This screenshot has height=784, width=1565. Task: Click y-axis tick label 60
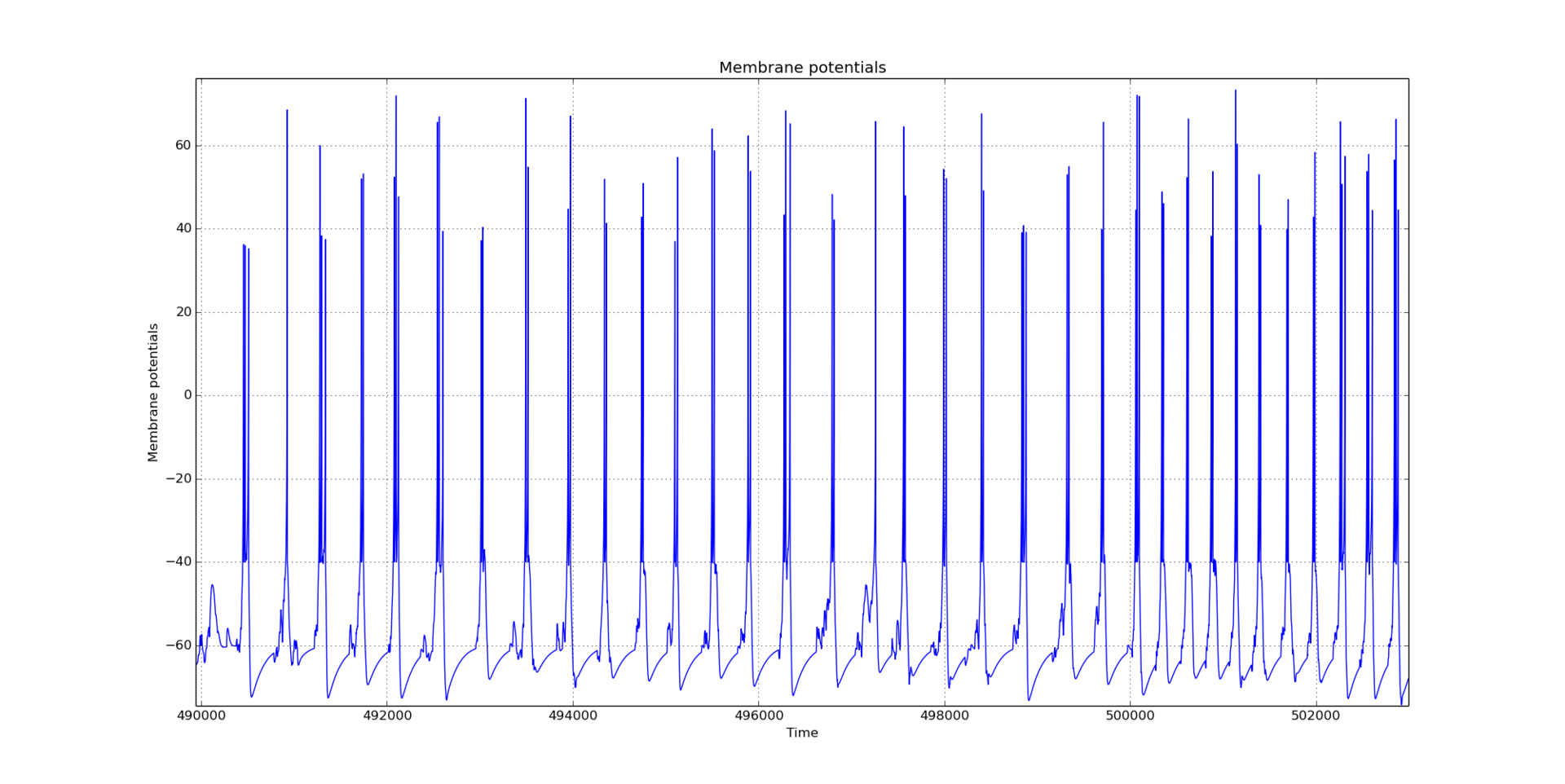click(183, 146)
